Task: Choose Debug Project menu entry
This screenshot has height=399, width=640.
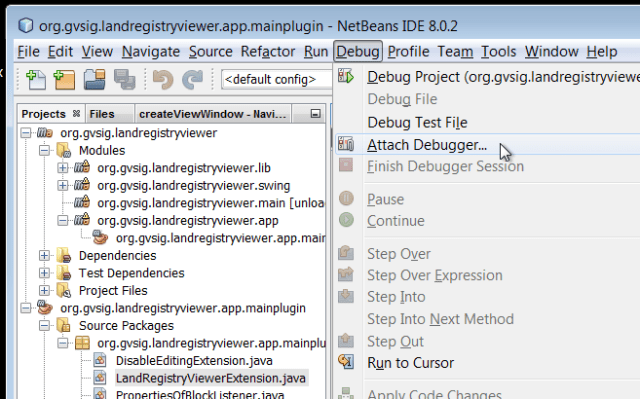Action: tap(487, 77)
